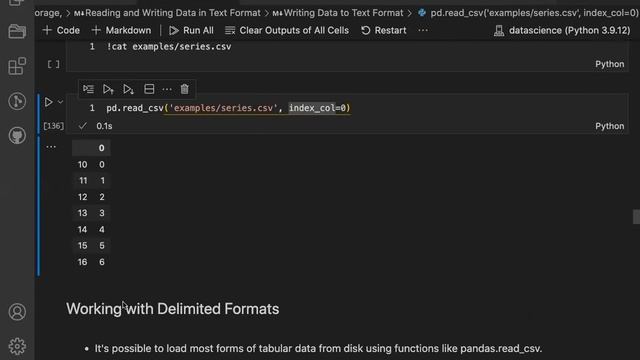Image resolution: width=640 pixels, height=360 pixels.
Task: Open the GitHub icon in activity bar
Action: click(x=17, y=136)
